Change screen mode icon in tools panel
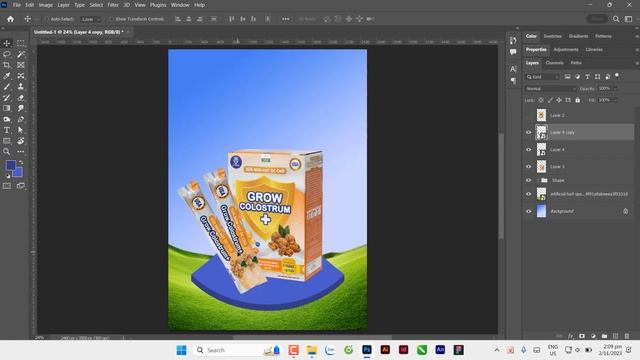 (20, 186)
